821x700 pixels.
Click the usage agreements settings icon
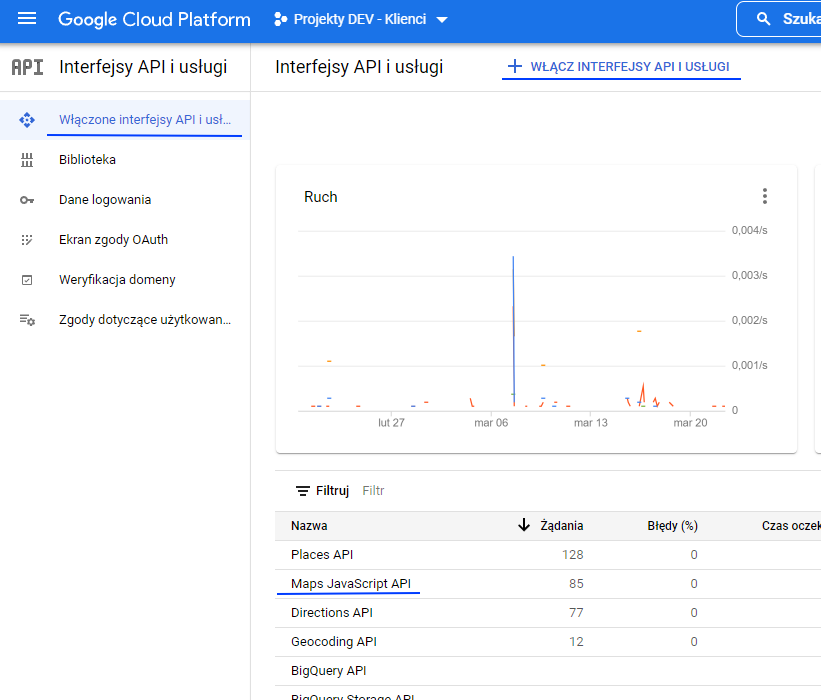coord(27,320)
